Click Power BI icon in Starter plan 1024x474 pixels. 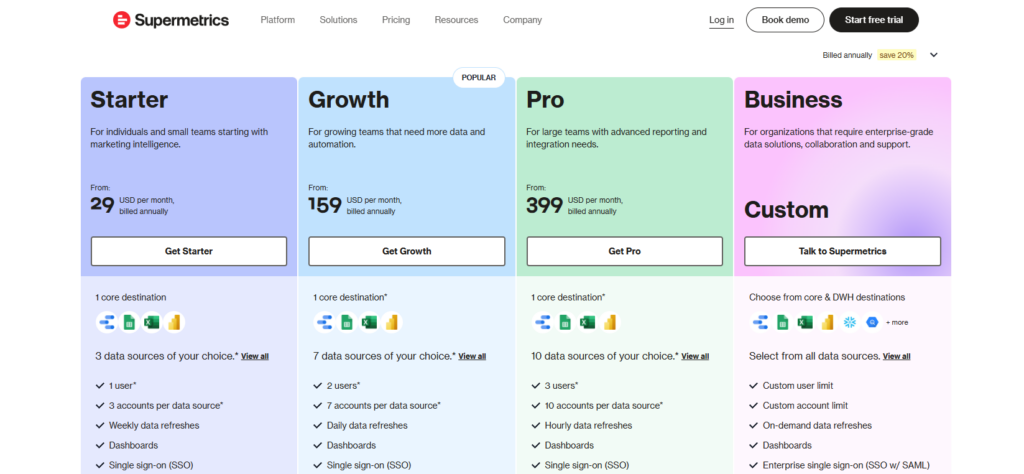pos(175,322)
